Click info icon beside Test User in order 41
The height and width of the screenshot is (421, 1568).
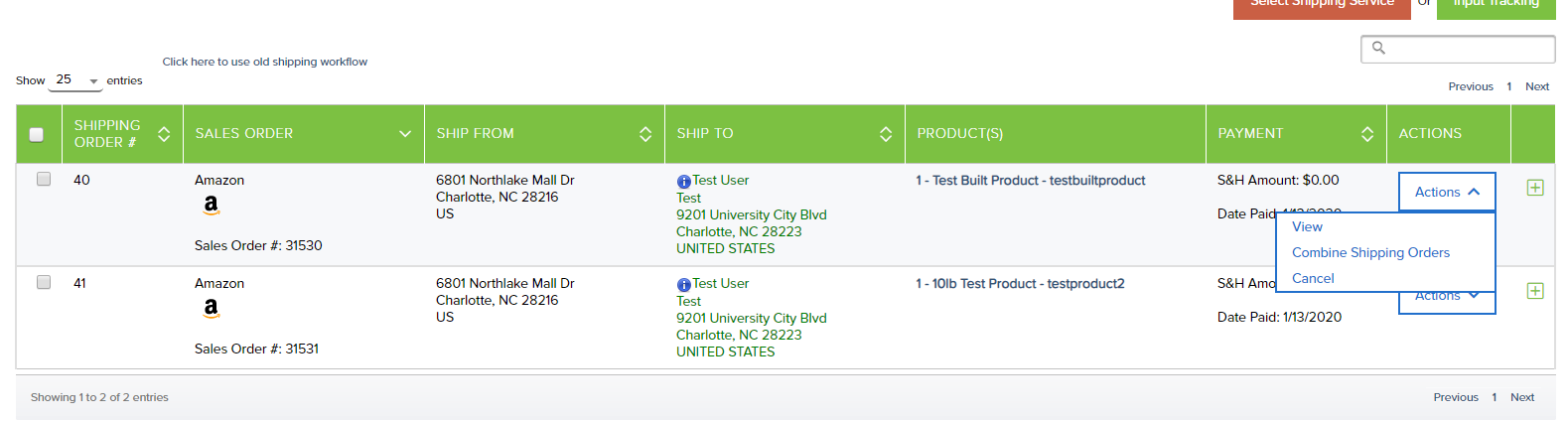pos(684,285)
